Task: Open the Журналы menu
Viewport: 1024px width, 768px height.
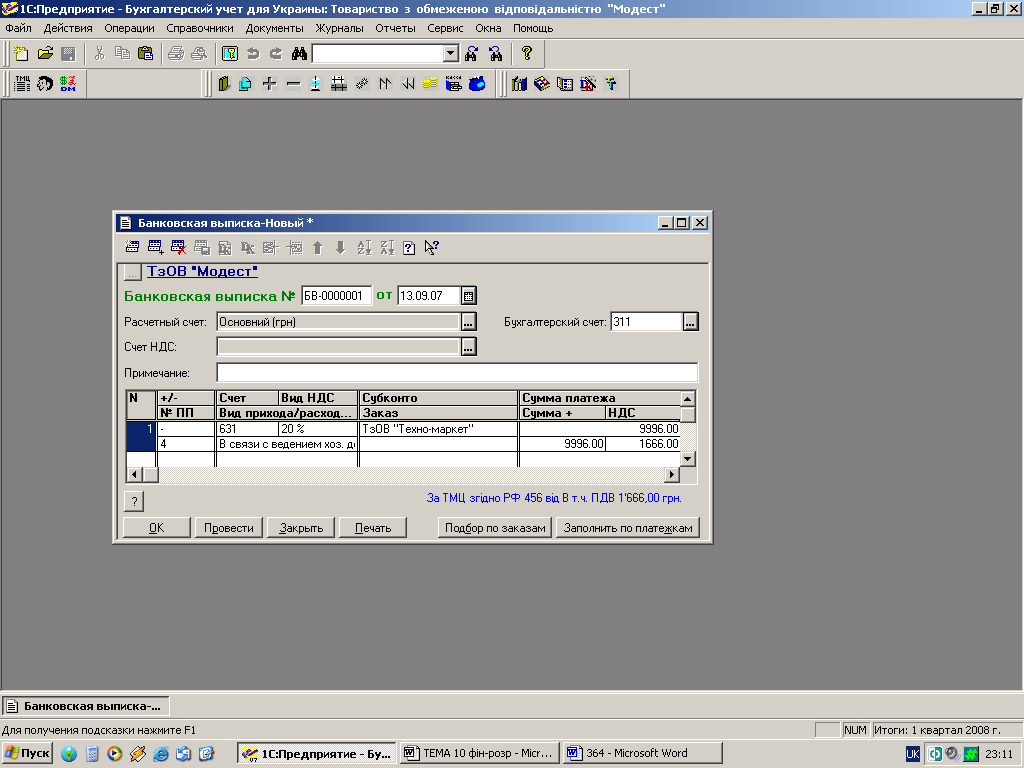Action: (340, 28)
